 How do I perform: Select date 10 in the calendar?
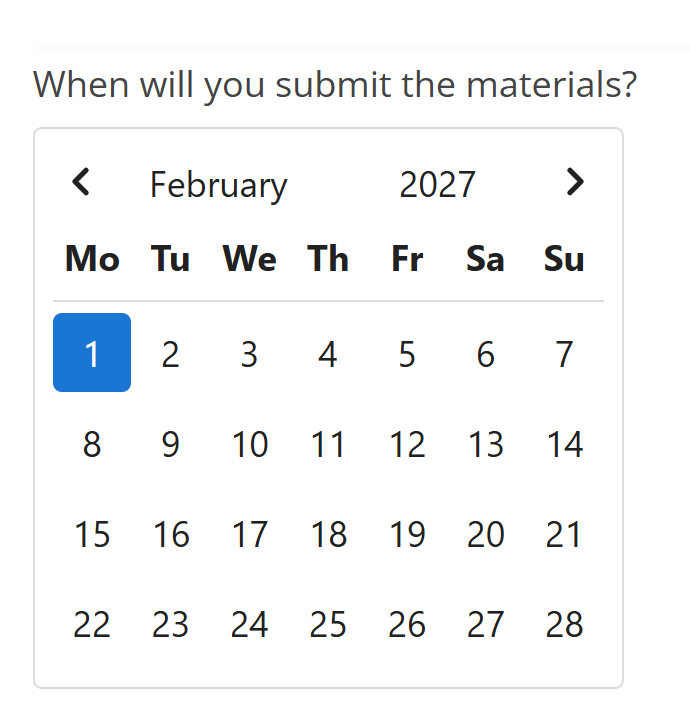(x=249, y=443)
